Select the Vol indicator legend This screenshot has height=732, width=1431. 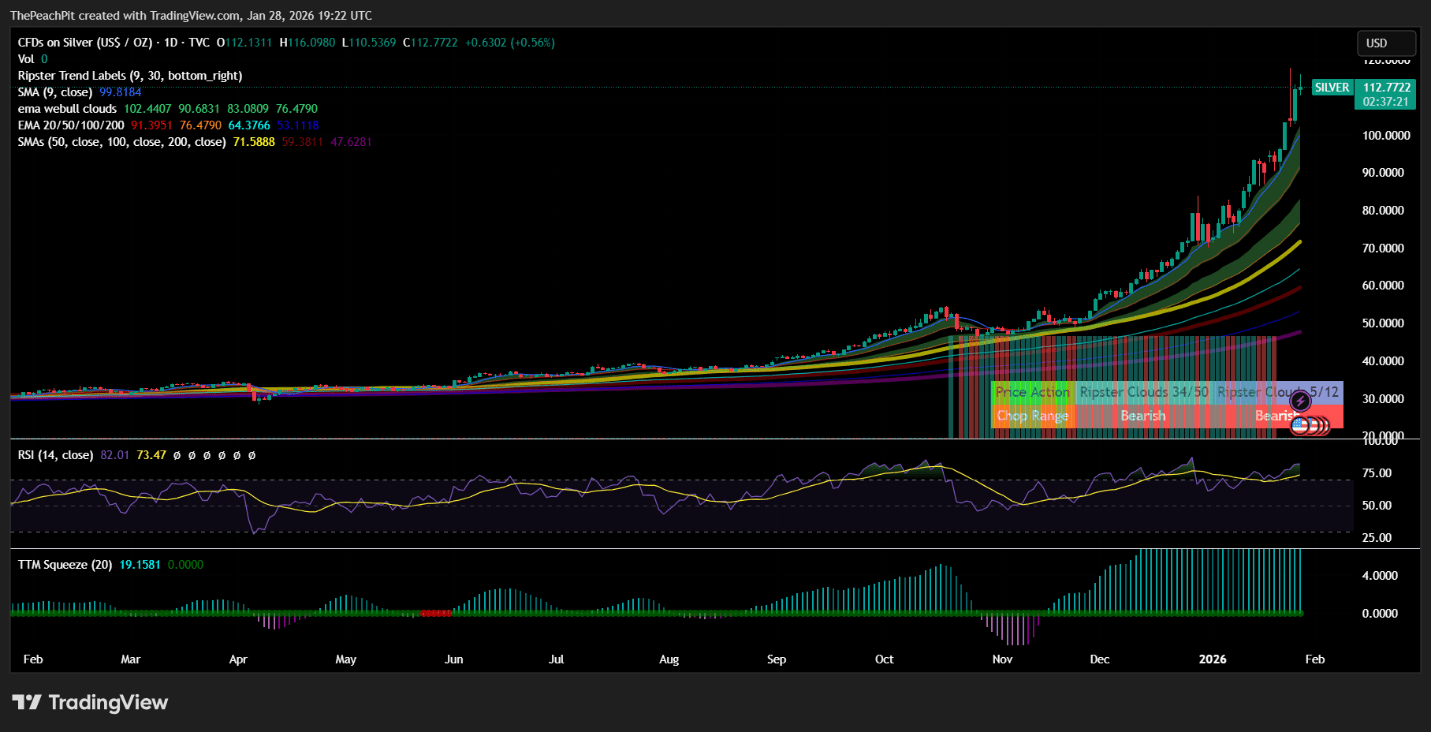click(26, 59)
